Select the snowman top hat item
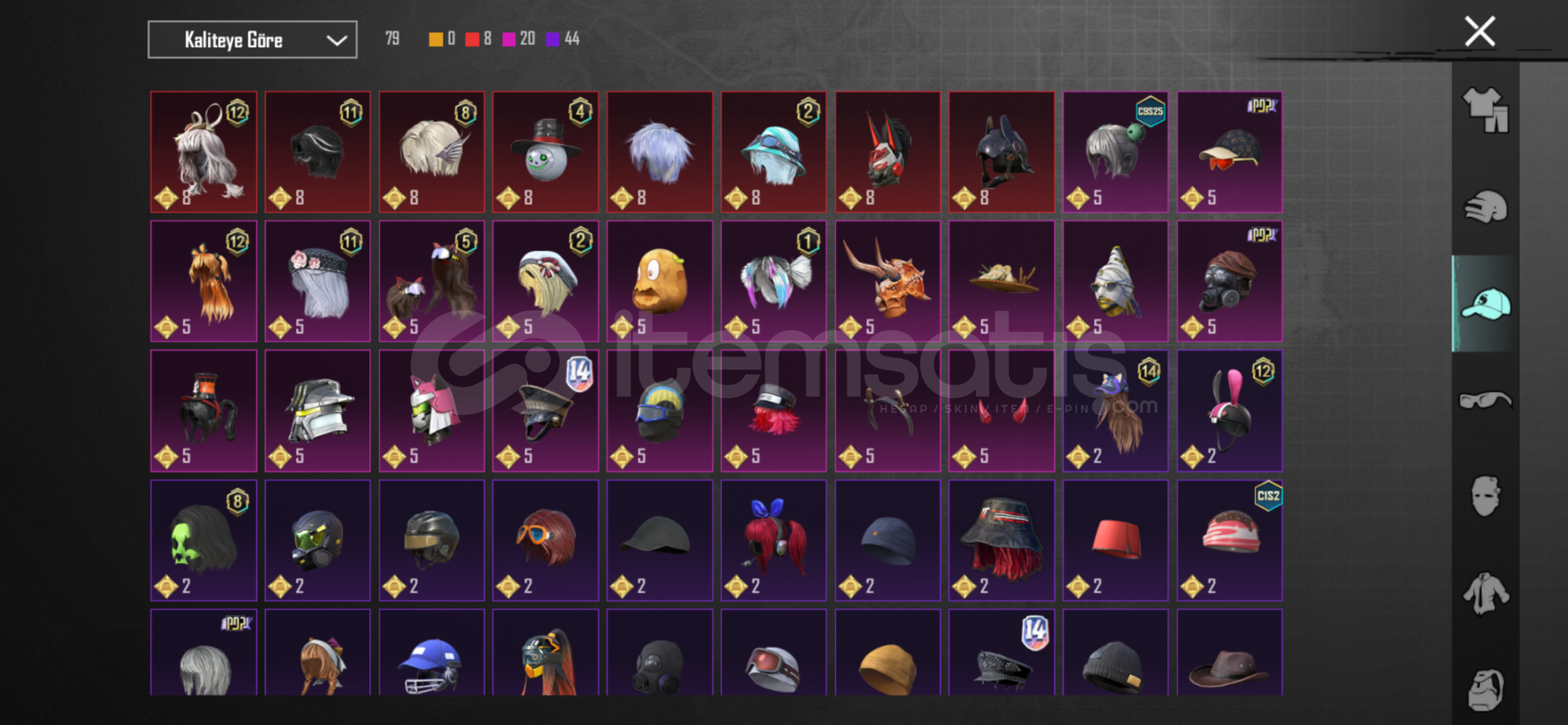Viewport: 1568px width, 725px height. click(x=545, y=152)
